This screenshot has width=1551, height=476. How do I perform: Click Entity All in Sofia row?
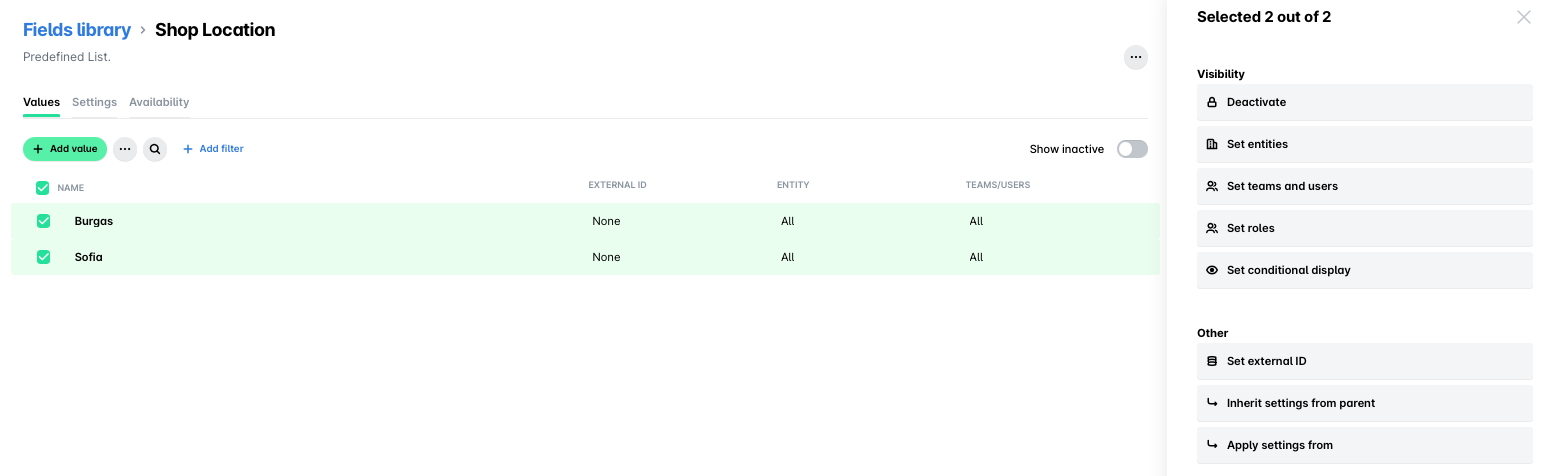point(788,257)
